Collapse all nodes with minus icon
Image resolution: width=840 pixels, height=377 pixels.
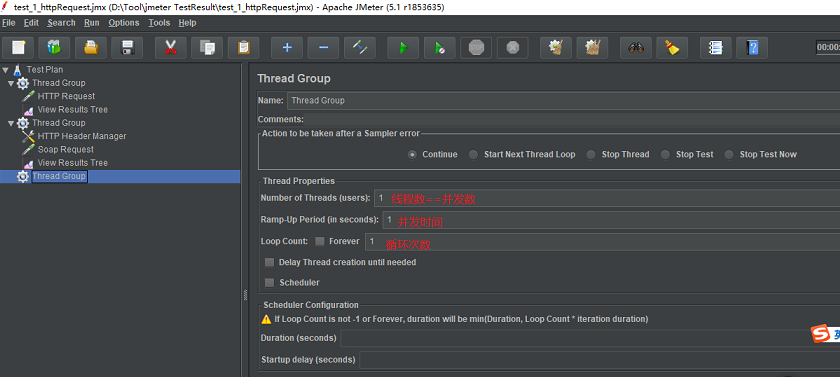coord(324,48)
